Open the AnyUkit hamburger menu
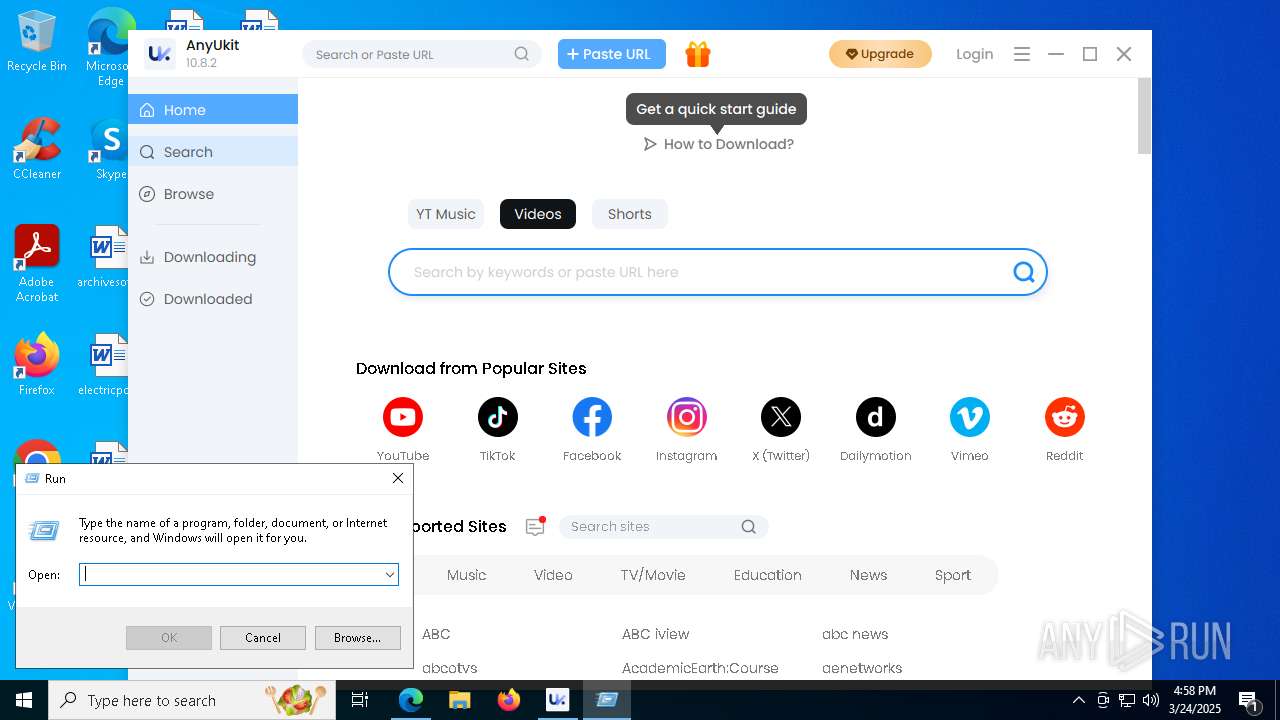1280x720 pixels. [x=1022, y=54]
